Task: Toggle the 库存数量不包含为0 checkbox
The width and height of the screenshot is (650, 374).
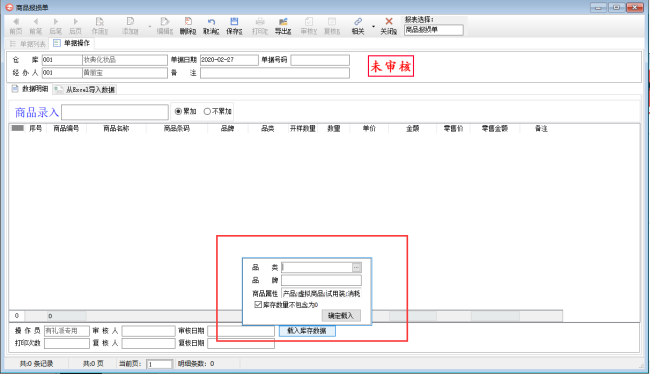Action: click(x=258, y=305)
